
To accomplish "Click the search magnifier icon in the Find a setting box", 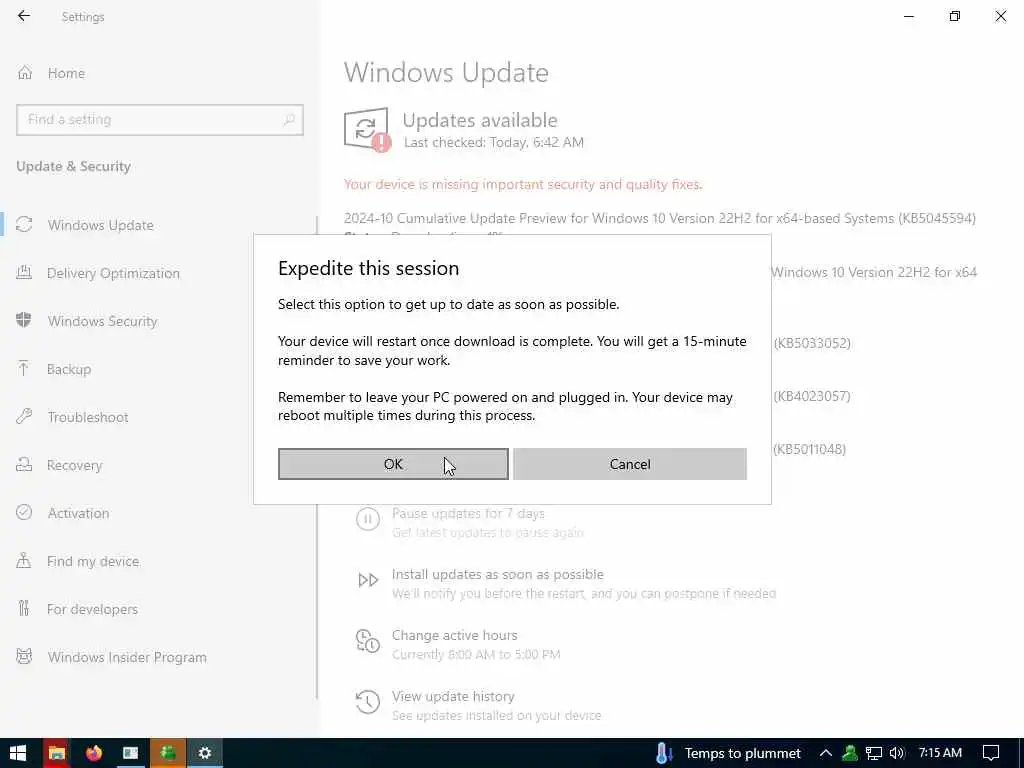I will tap(289, 120).
